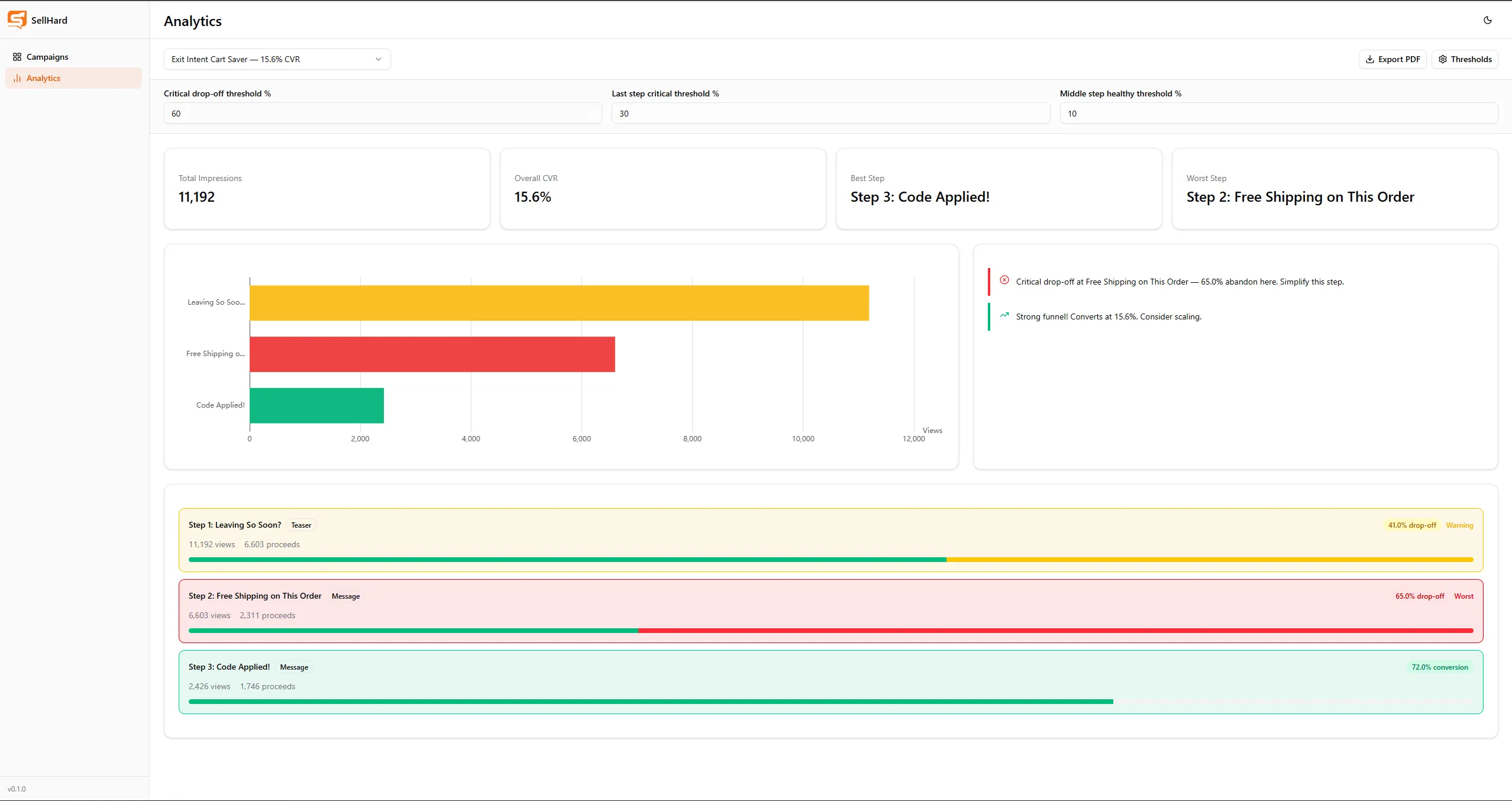Click the Thresholds gear icon

coord(1443,59)
